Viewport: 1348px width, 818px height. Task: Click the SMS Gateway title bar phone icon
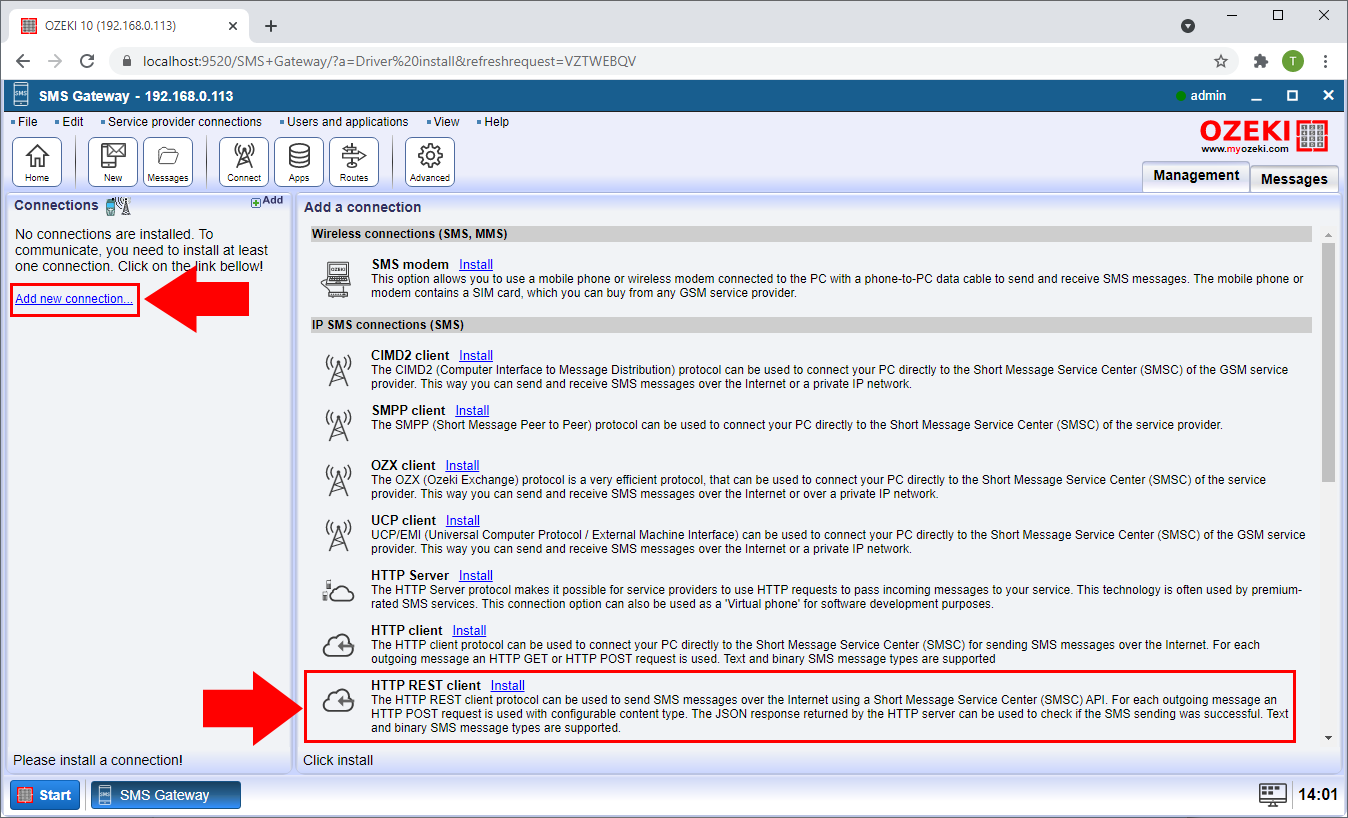click(21, 96)
